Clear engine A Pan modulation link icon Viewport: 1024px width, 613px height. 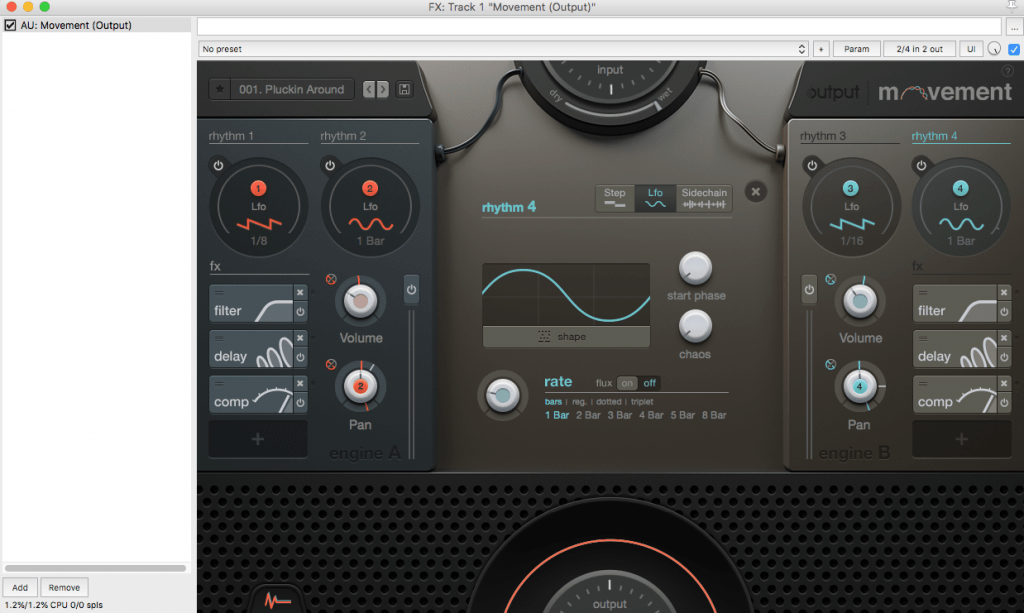click(331, 364)
